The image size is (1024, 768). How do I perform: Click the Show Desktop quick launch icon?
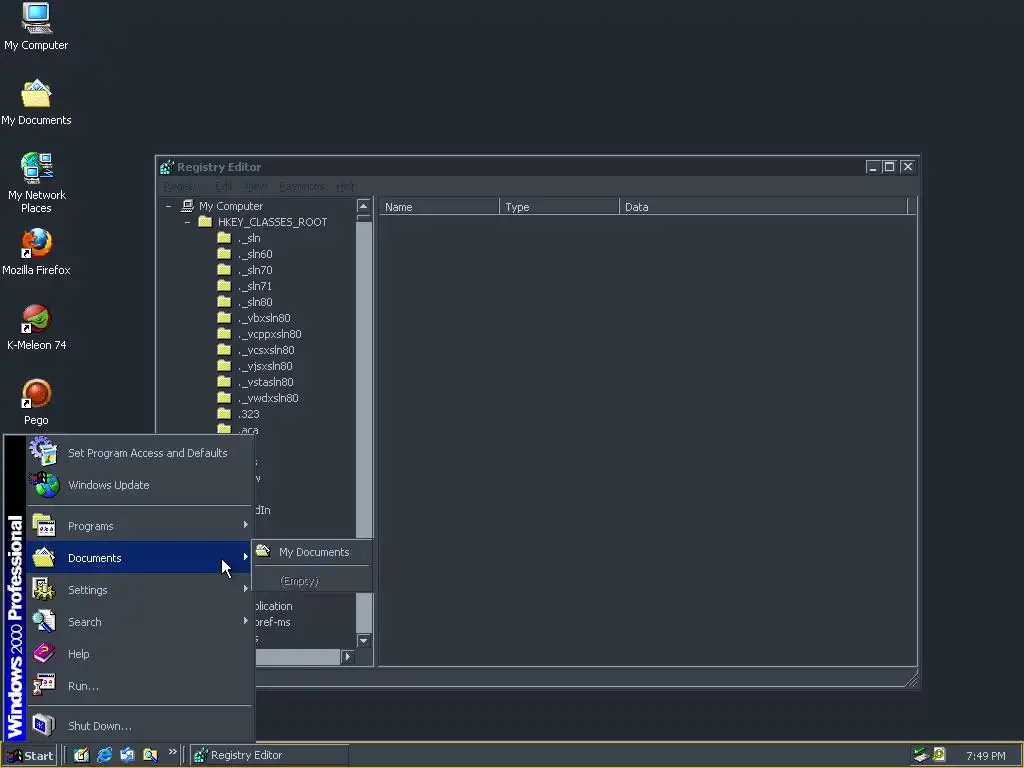(x=81, y=755)
